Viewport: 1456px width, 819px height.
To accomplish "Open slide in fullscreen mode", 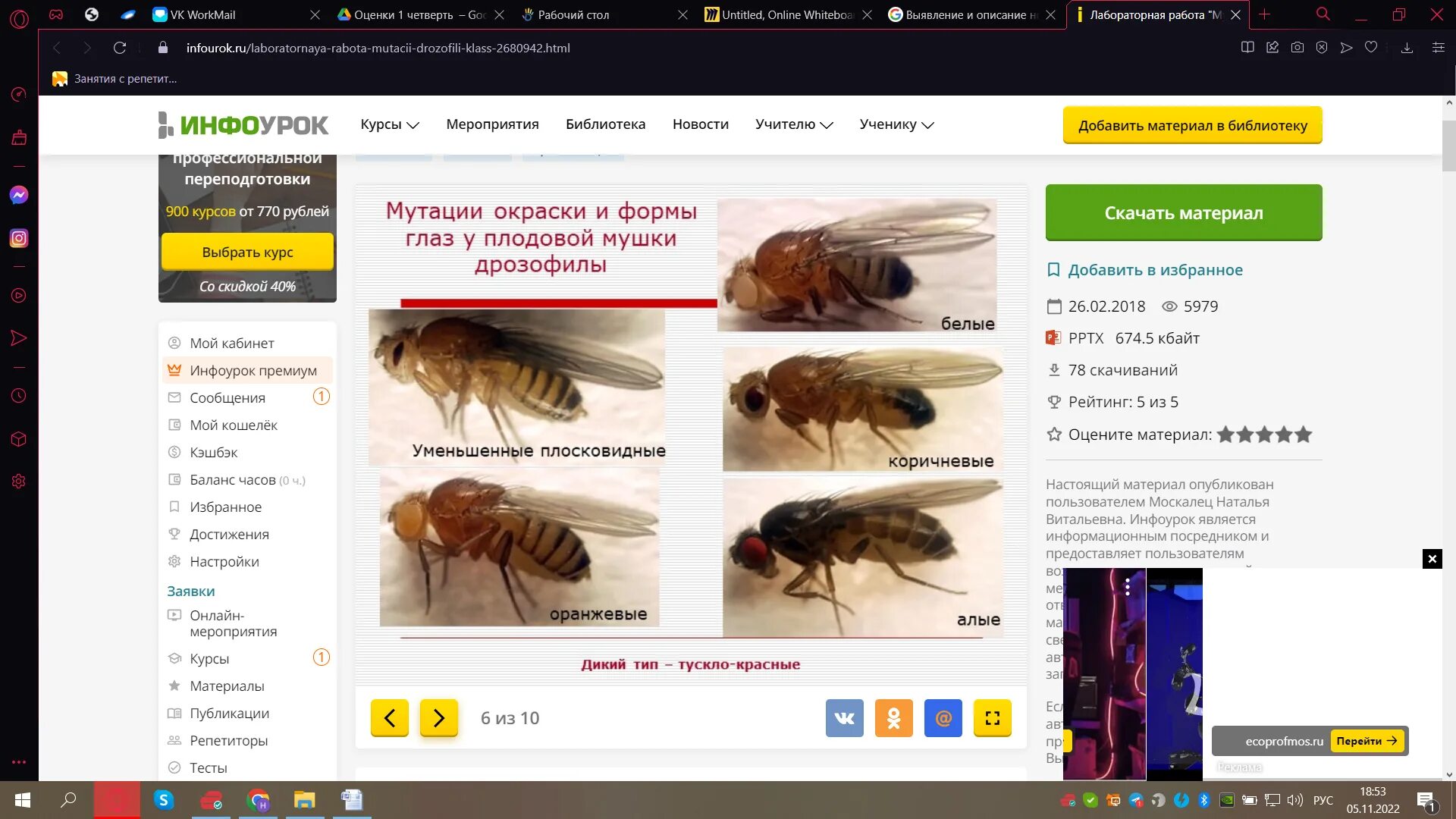I will pos(992,717).
